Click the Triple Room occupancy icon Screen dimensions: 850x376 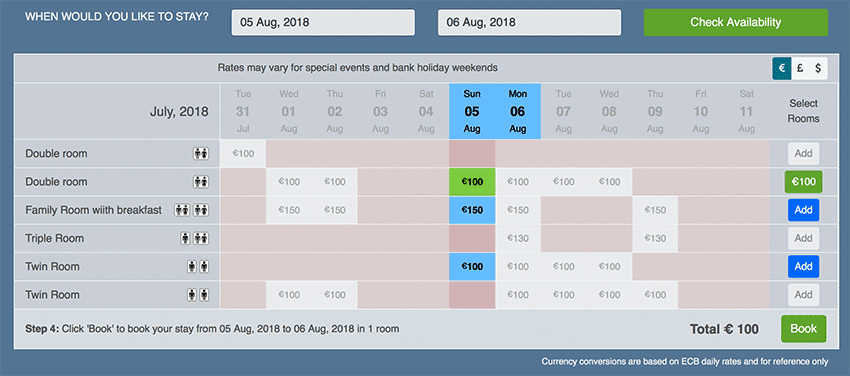(194, 238)
